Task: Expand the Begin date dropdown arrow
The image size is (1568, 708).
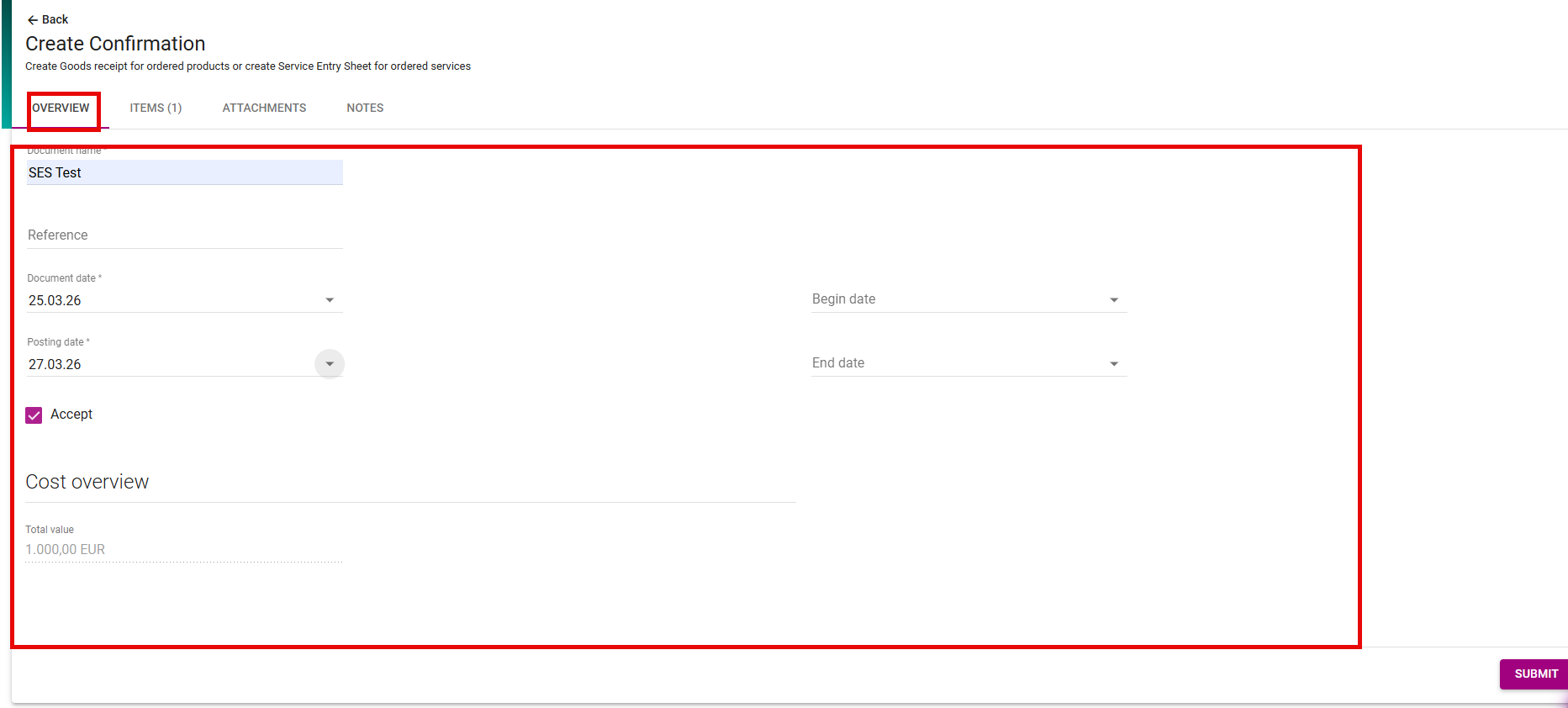Action: 1114,300
